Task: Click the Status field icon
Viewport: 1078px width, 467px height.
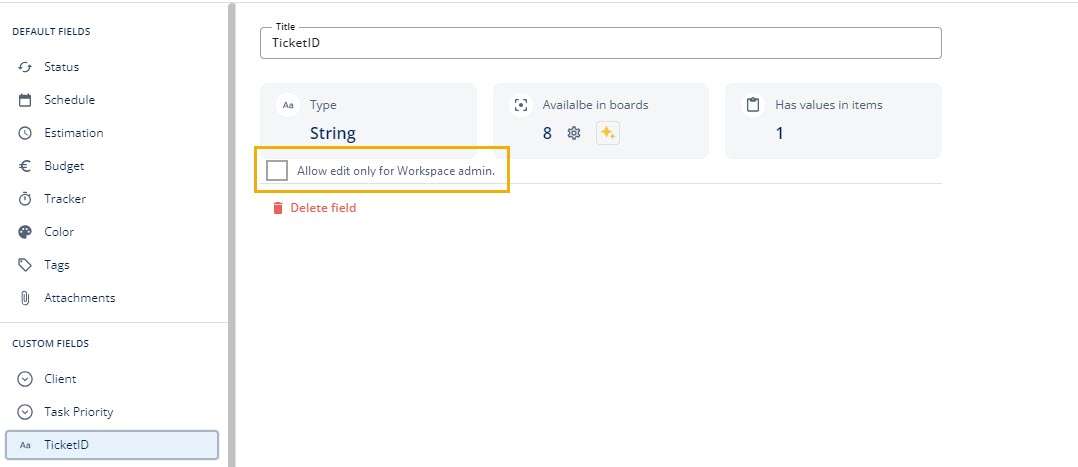Action: pos(25,67)
